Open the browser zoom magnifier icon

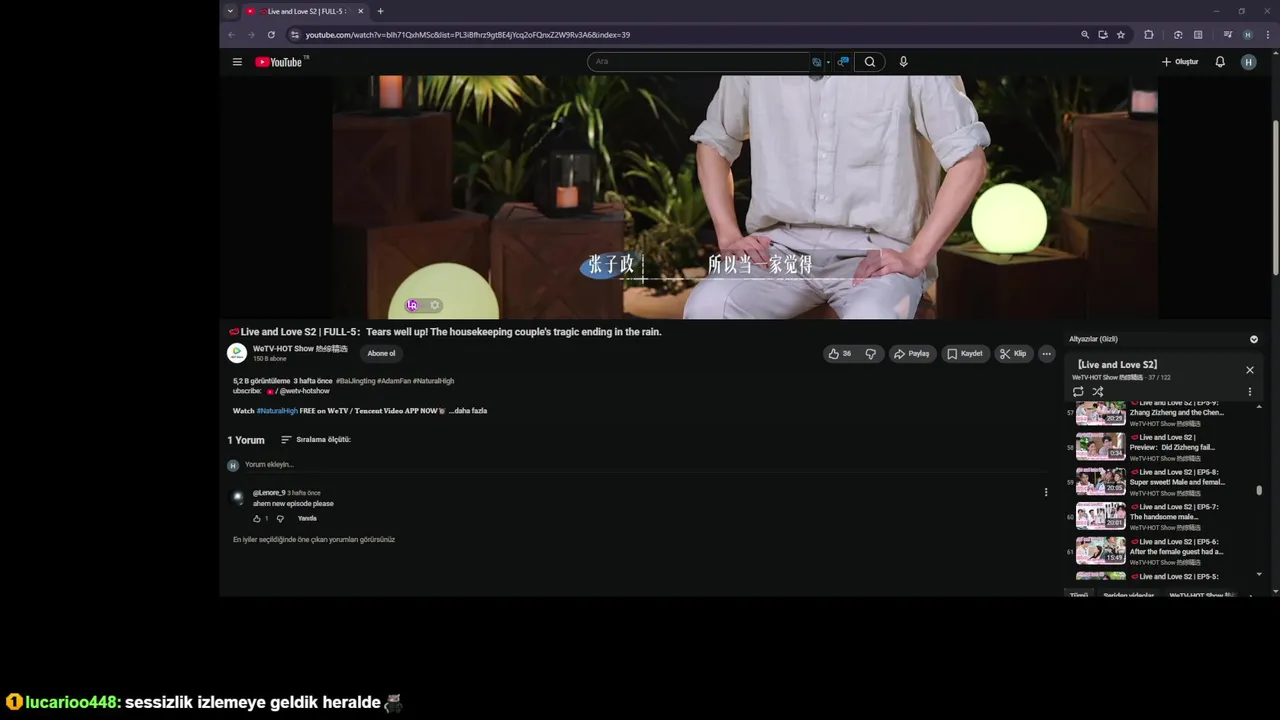pyautogui.click(x=1085, y=35)
